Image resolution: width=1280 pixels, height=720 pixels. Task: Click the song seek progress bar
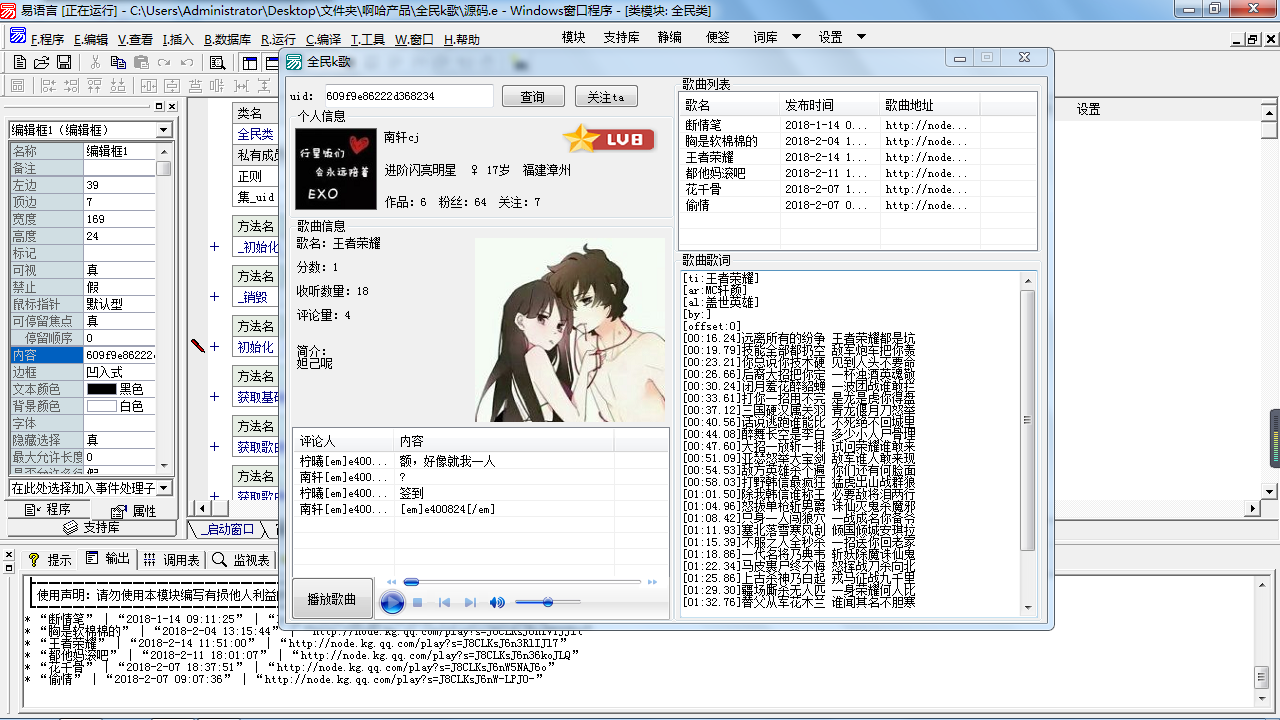tap(522, 582)
